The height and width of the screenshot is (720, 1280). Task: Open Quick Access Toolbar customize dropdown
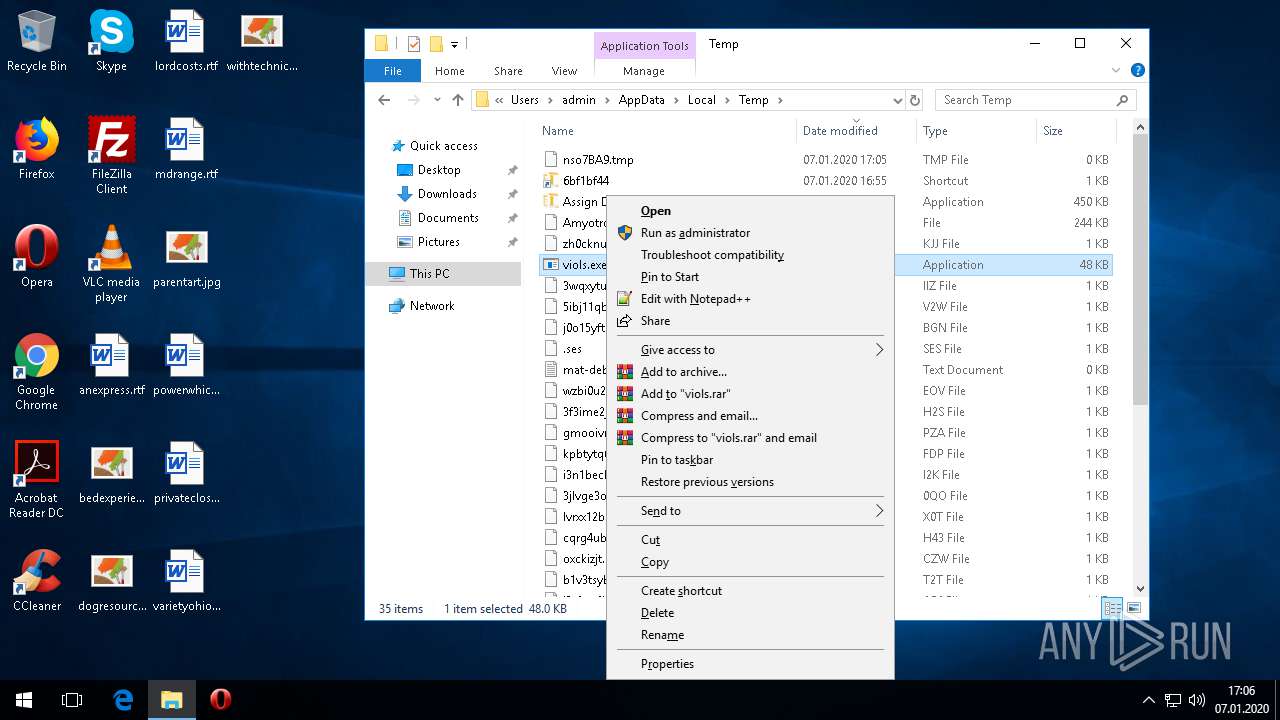(x=454, y=44)
